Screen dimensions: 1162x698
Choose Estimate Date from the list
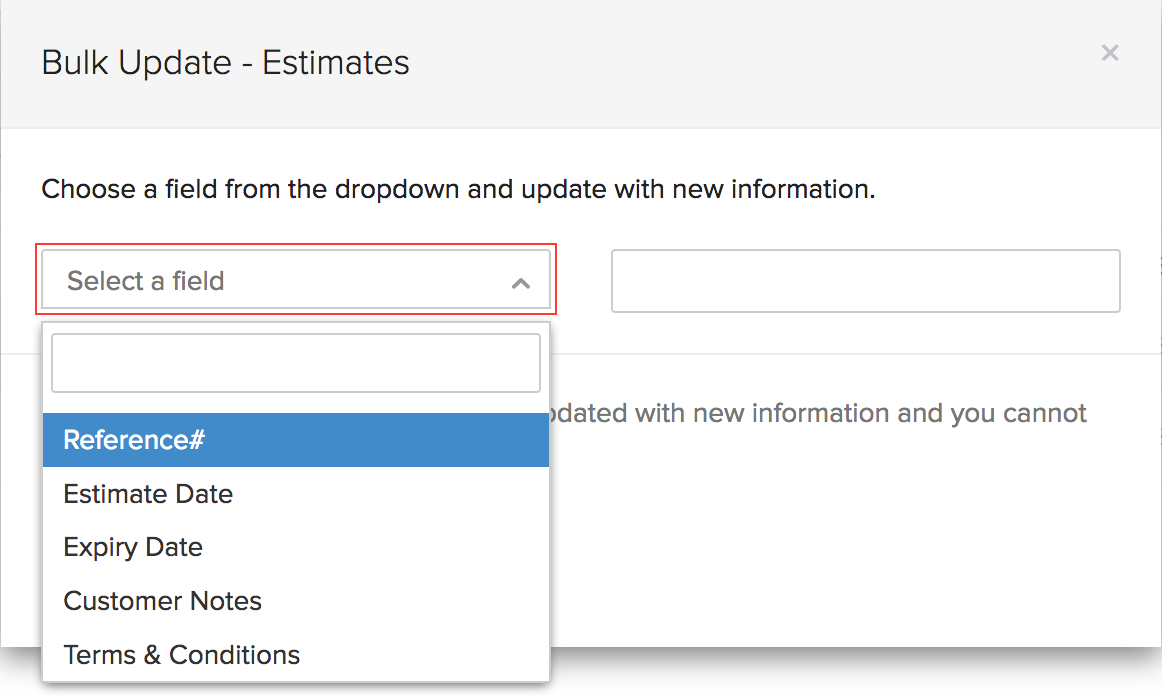[x=148, y=494]
